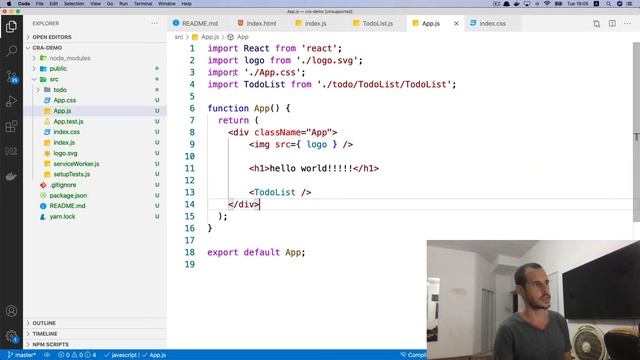This screenshot has width=640, height=360.
Task: Open macOS Spotlight search icon
Action: coord(608,4)
